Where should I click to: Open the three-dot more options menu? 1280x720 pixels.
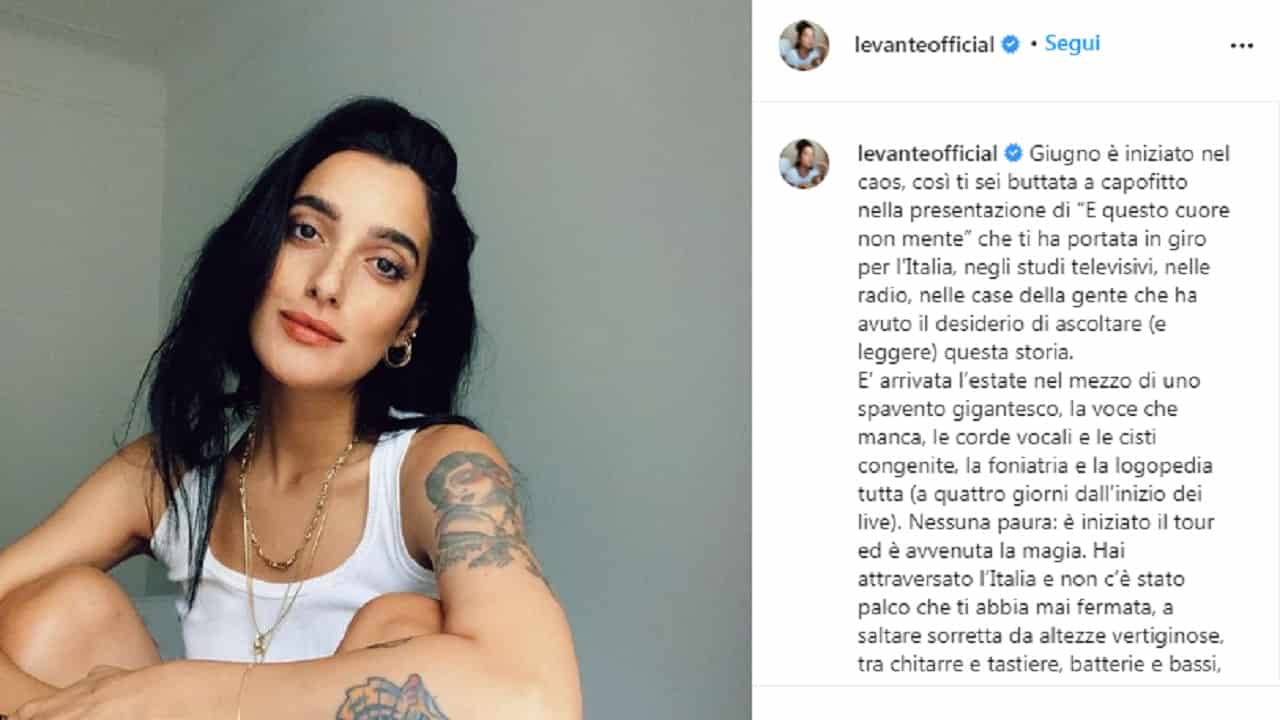tap(1241, 45)
